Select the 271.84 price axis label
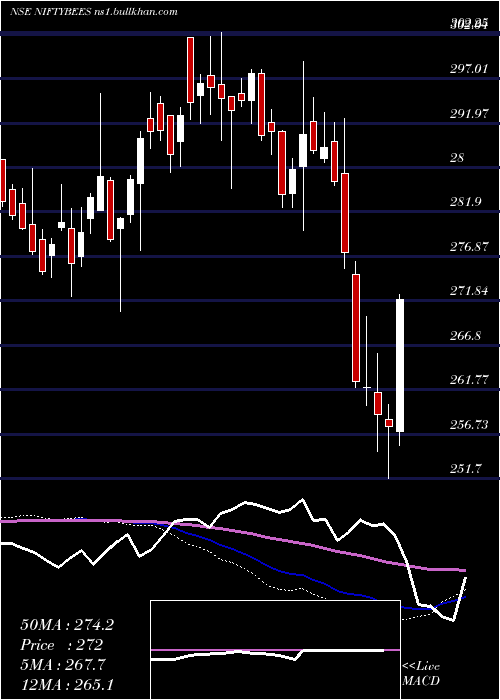This screenshot has width=500, height=700. [x=469, y=291]
